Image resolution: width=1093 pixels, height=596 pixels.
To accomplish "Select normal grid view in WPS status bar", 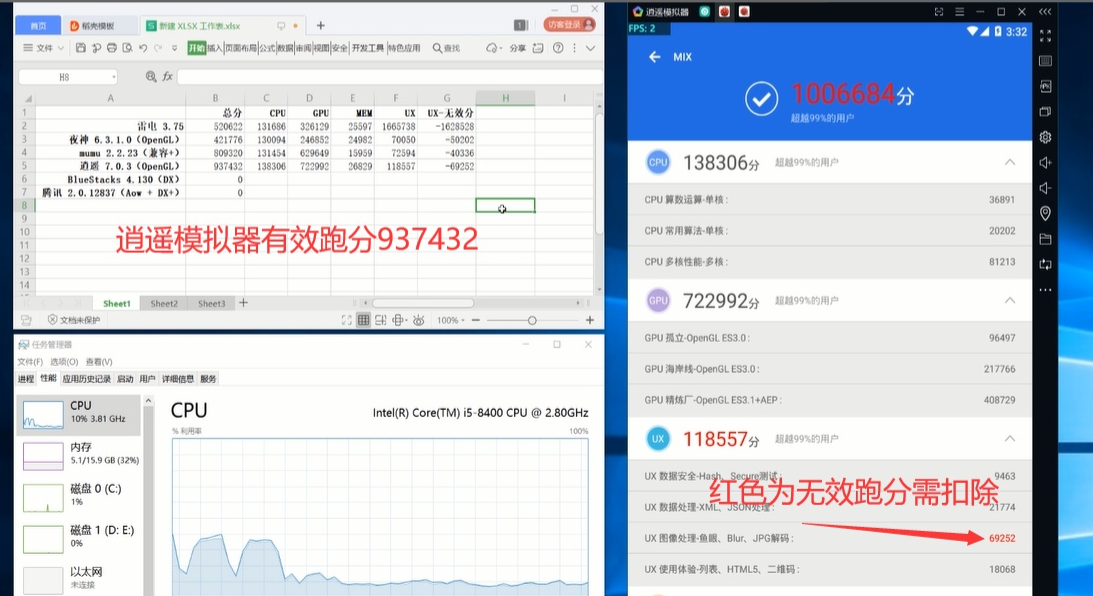I will pyautogui.click(x=363, y=320).
